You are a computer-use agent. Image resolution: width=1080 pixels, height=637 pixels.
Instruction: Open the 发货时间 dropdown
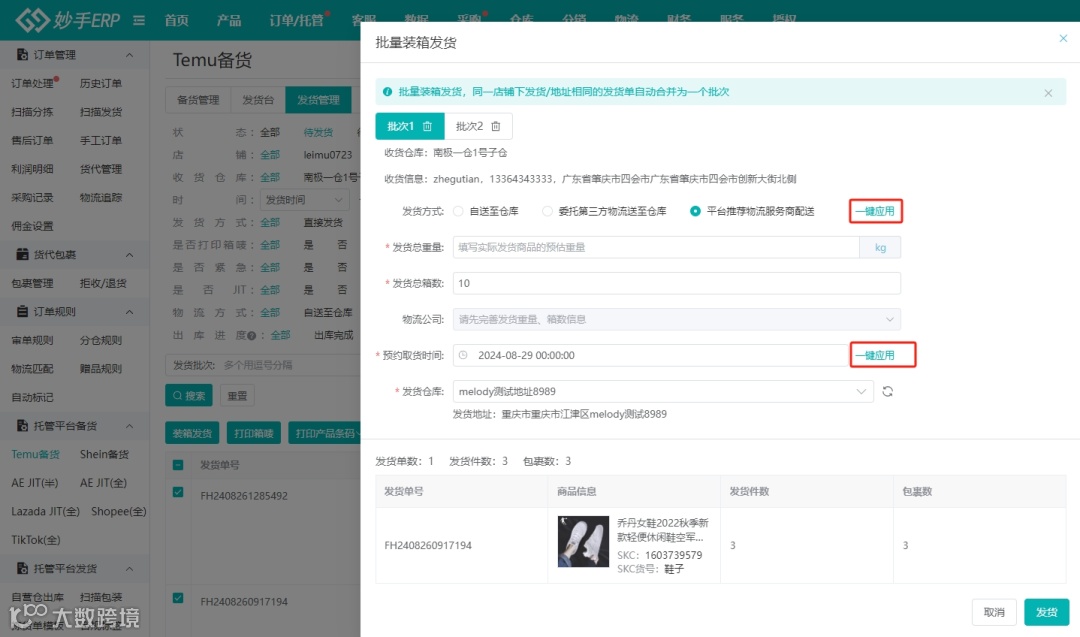point(304,200)
